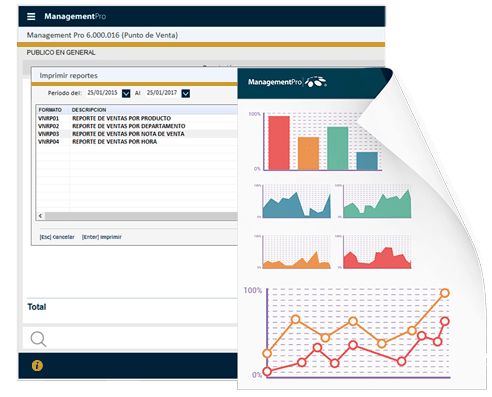Select row VNRP02 Reporte de ventas por departamento

[x=137, y=126]
